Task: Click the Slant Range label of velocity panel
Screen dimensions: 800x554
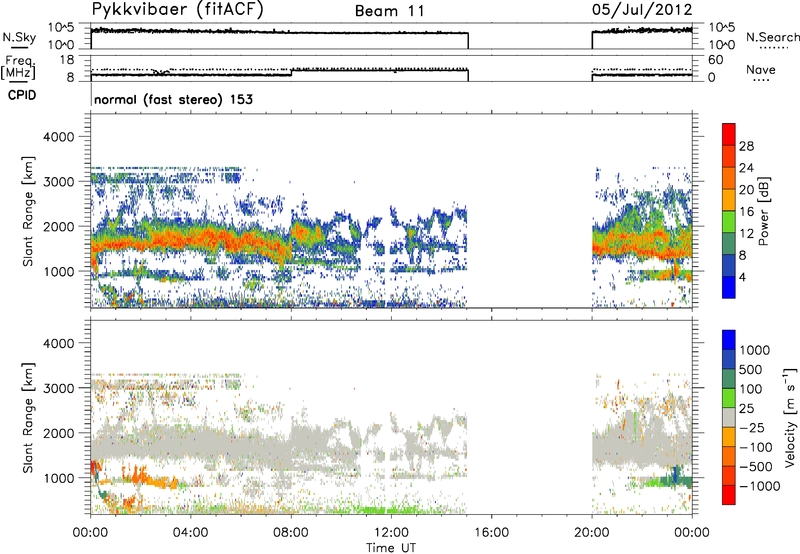Action: coord(28,417)
